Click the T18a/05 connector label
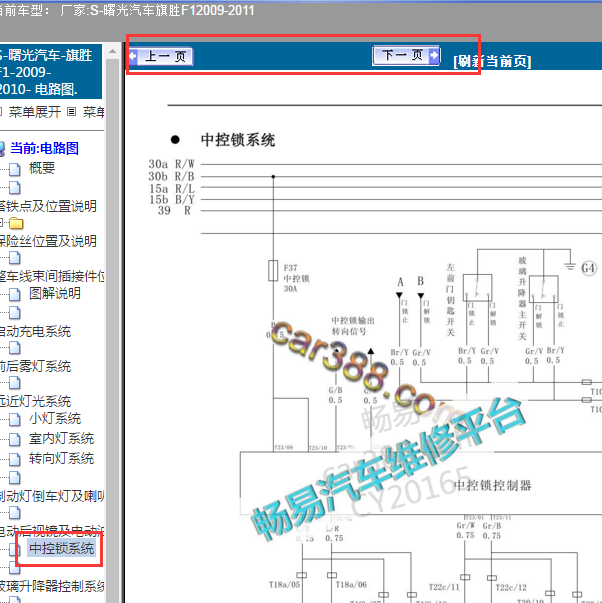 point(284,585)
